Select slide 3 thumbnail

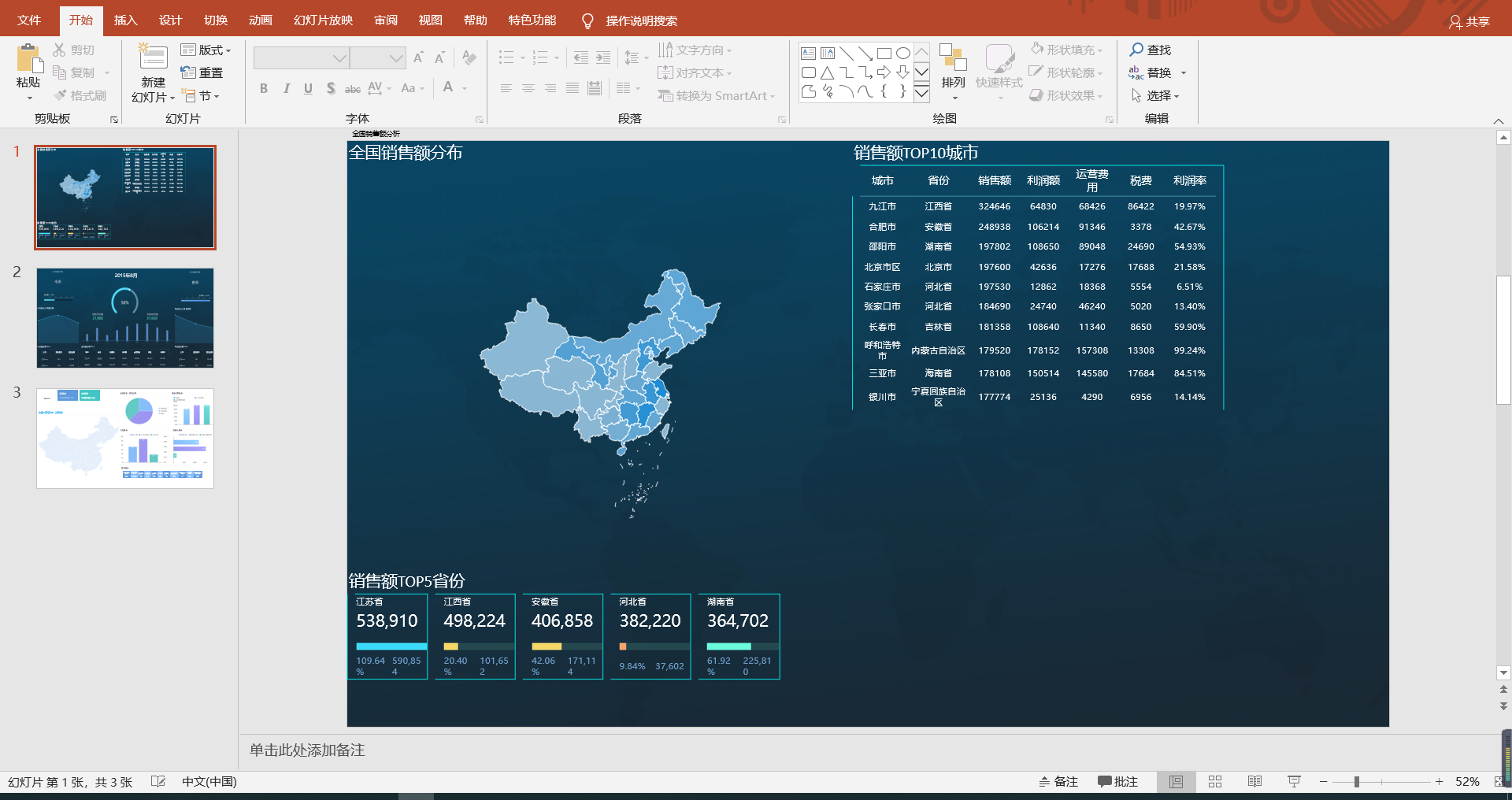pyautogui.click(x=125, y=439)
